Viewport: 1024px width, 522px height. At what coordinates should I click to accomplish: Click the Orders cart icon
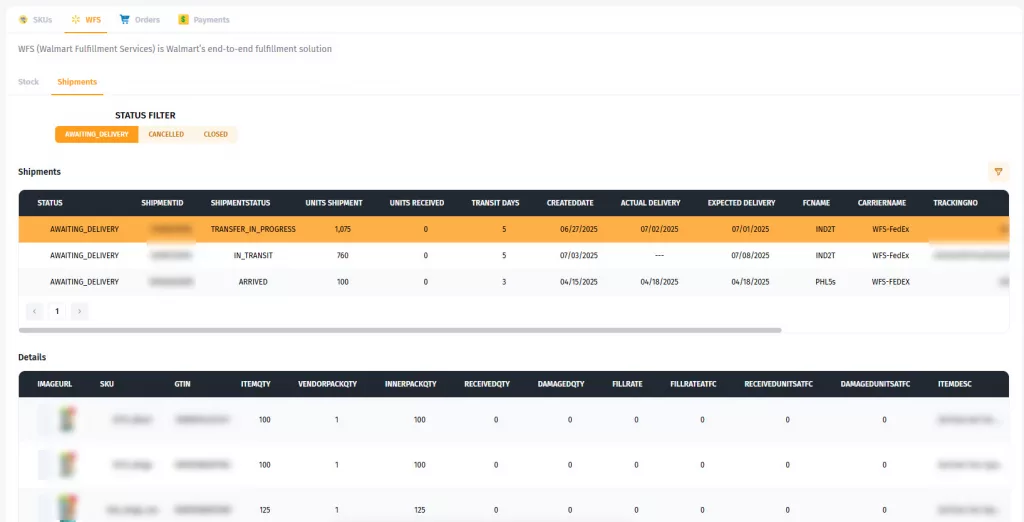124,19
